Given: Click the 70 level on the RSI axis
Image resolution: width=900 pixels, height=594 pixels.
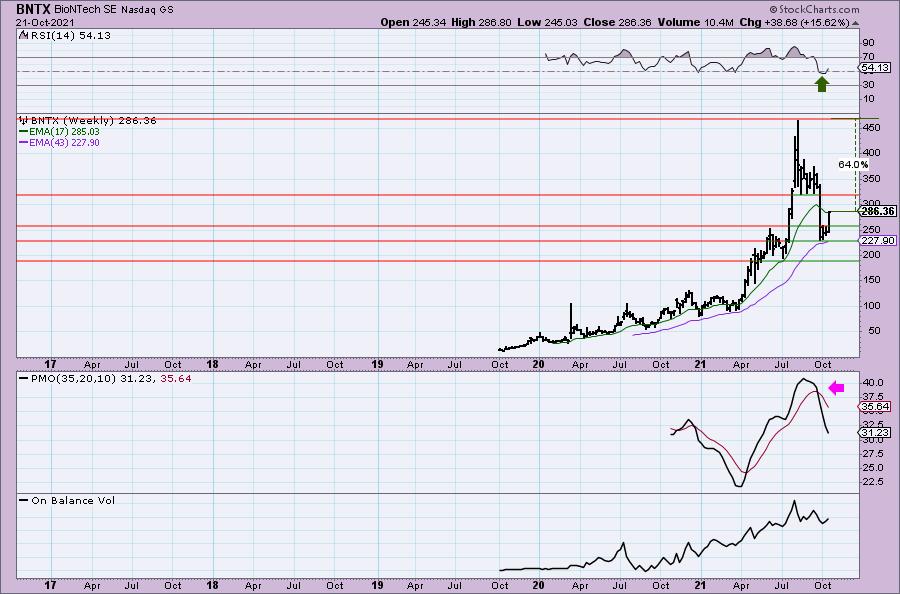Looking at the screenshot, I should (868, 57).
